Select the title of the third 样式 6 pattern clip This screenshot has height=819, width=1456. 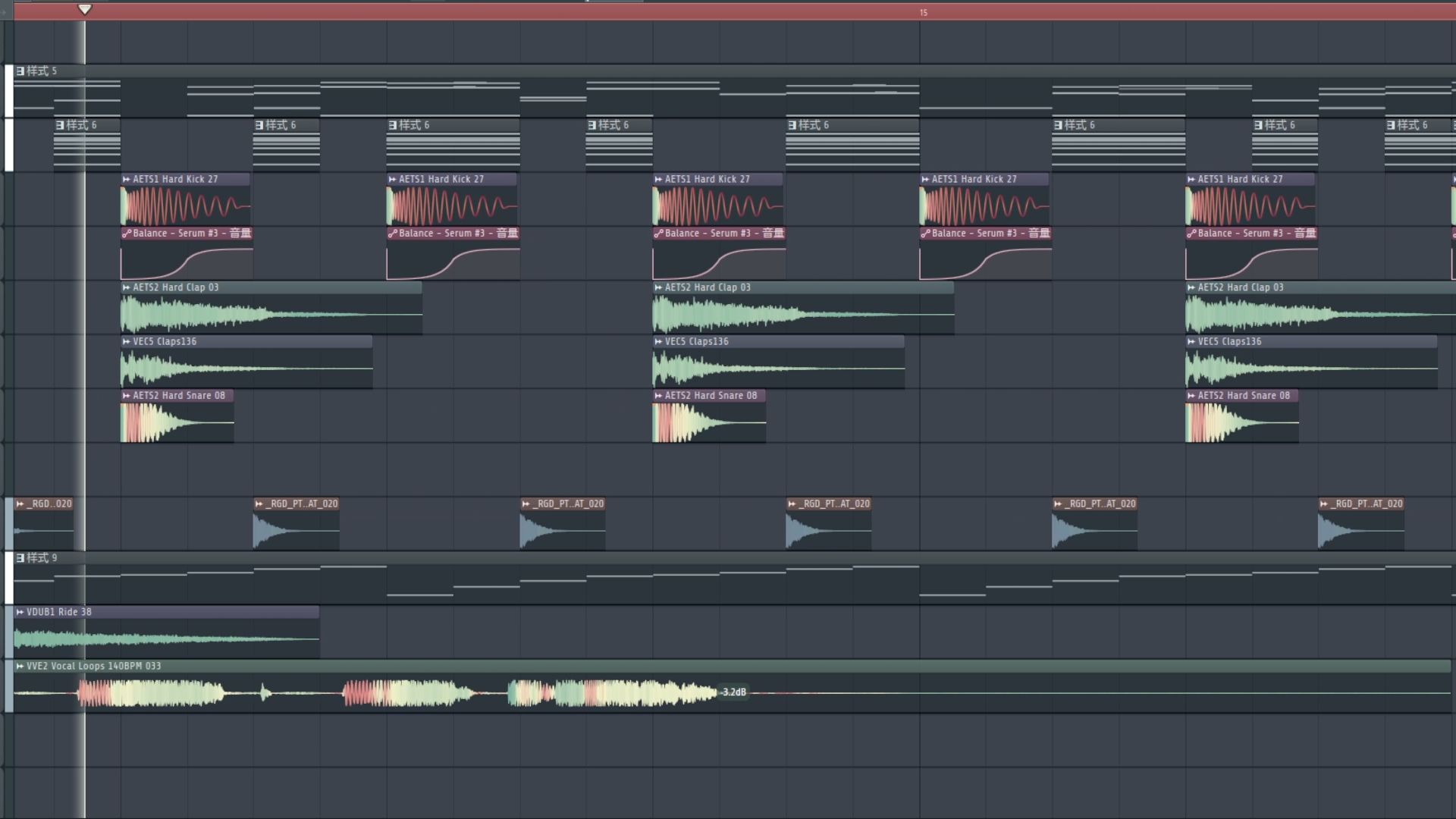click(414, 125)
